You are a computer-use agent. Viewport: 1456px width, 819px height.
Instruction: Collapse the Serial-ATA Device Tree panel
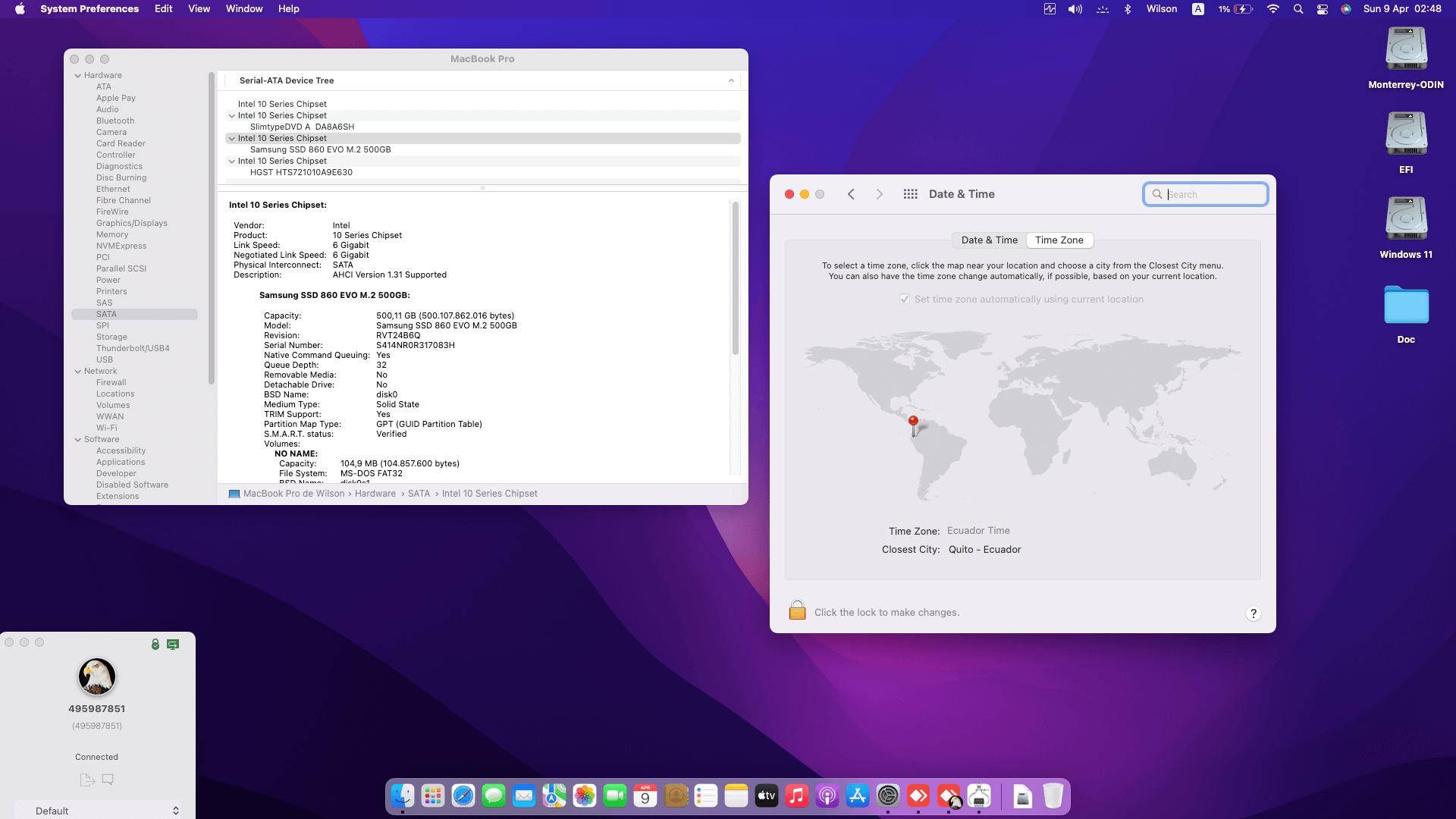tap(730, 80)
